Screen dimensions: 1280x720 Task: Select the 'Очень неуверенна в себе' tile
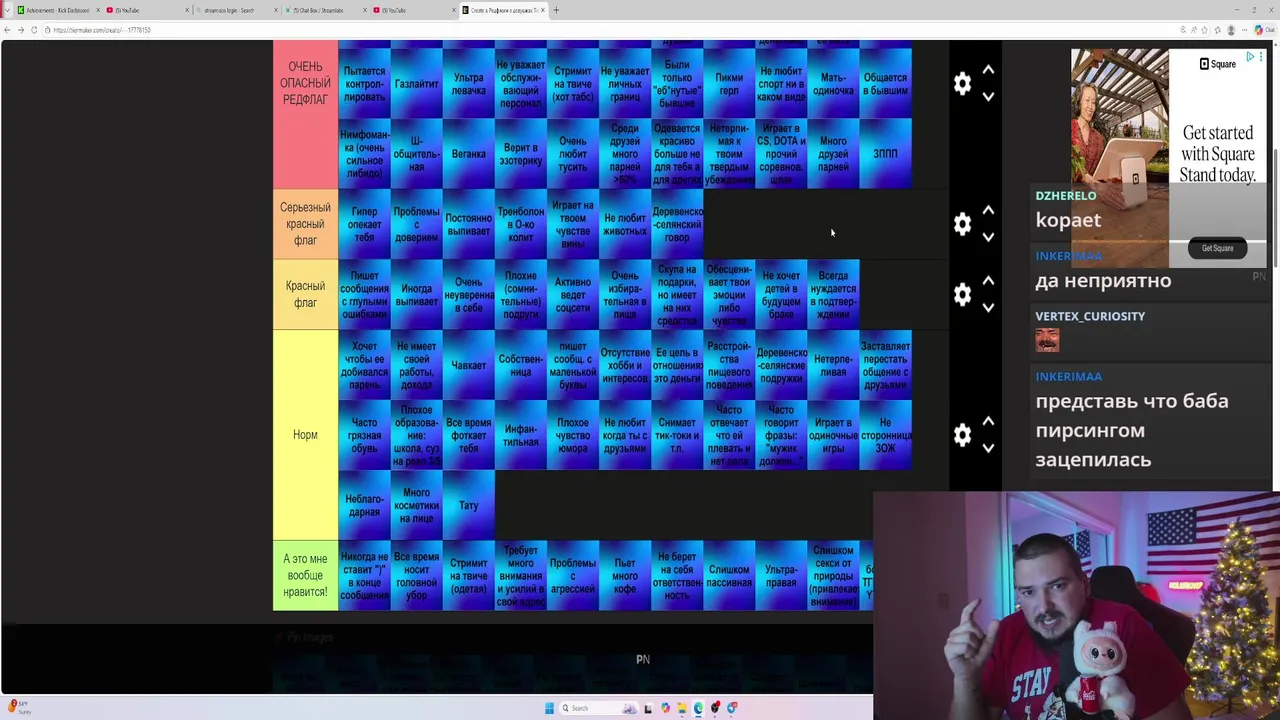(x=468, y=294)
